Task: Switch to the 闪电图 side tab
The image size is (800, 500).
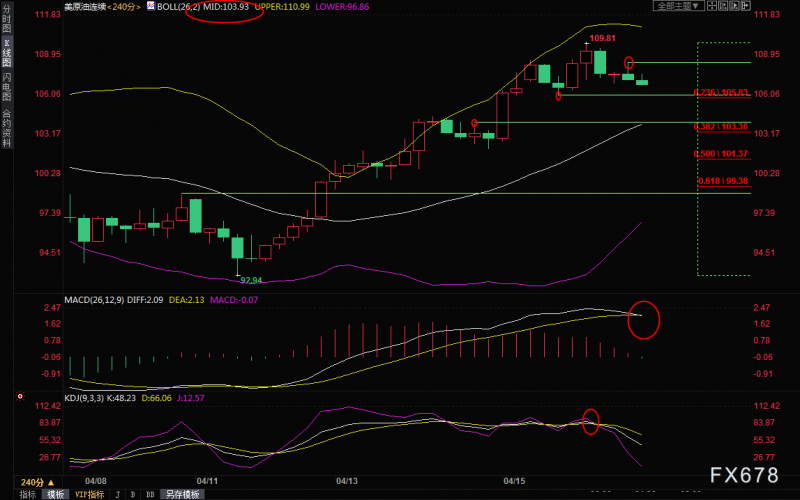Action: pos(6,86)
